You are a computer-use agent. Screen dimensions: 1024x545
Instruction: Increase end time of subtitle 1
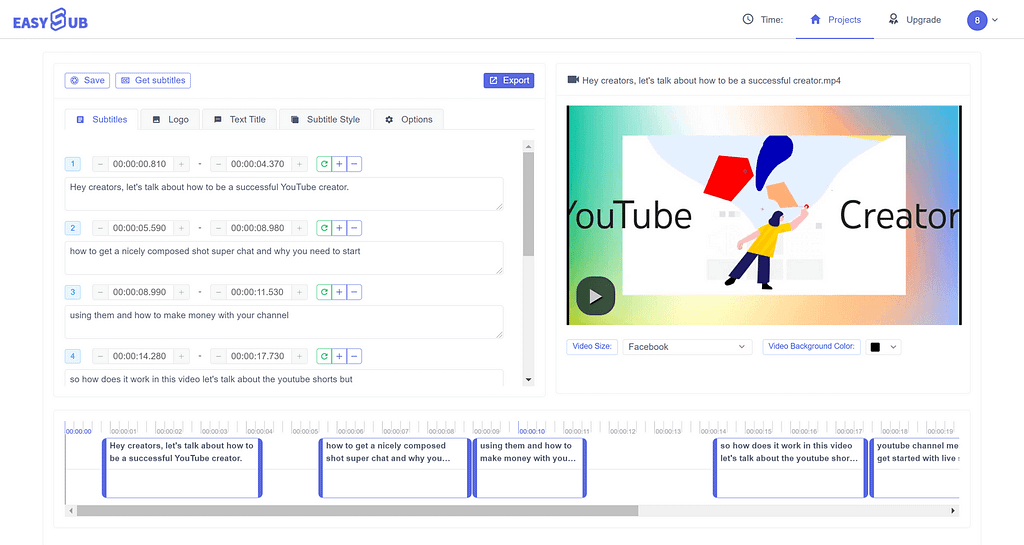click(x=300, y=164)
